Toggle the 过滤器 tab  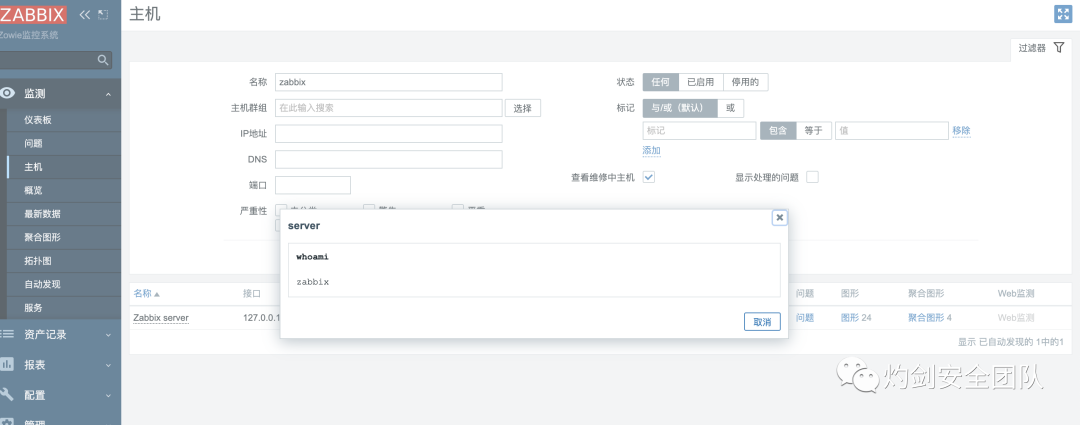coord(1041,48)
